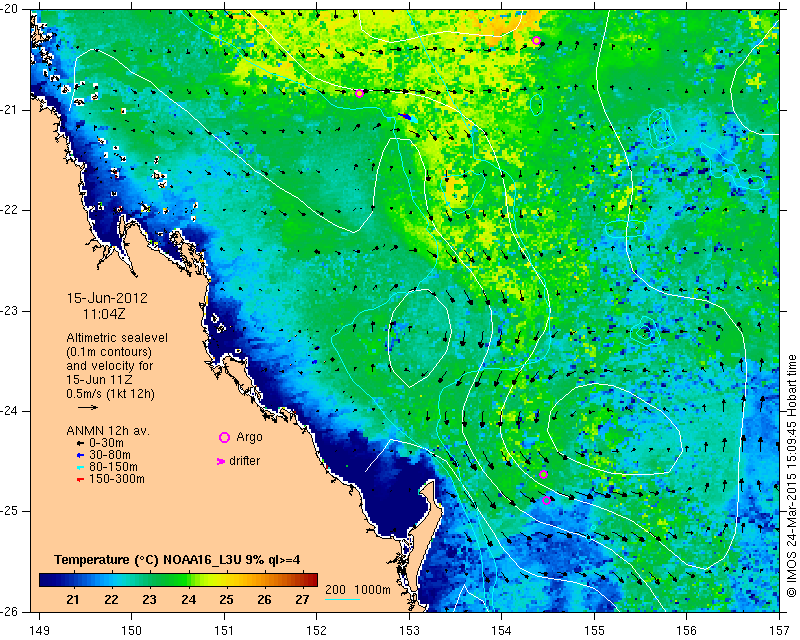This screenshot has height=640, width=800.
Task: Click the latitude axis label '-24'
Action: pos(8,411)
